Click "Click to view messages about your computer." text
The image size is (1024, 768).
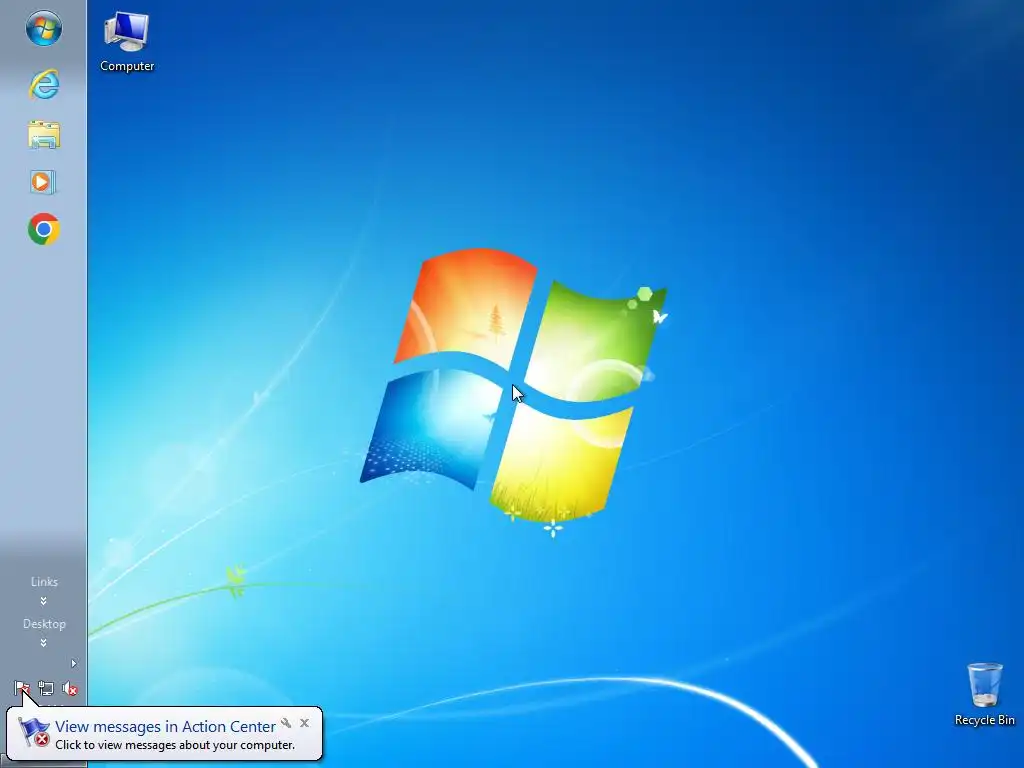(175, 745)
